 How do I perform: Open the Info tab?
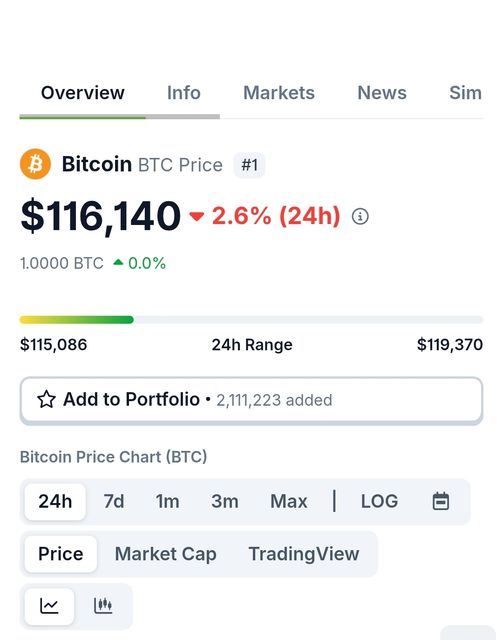[184, 93]
